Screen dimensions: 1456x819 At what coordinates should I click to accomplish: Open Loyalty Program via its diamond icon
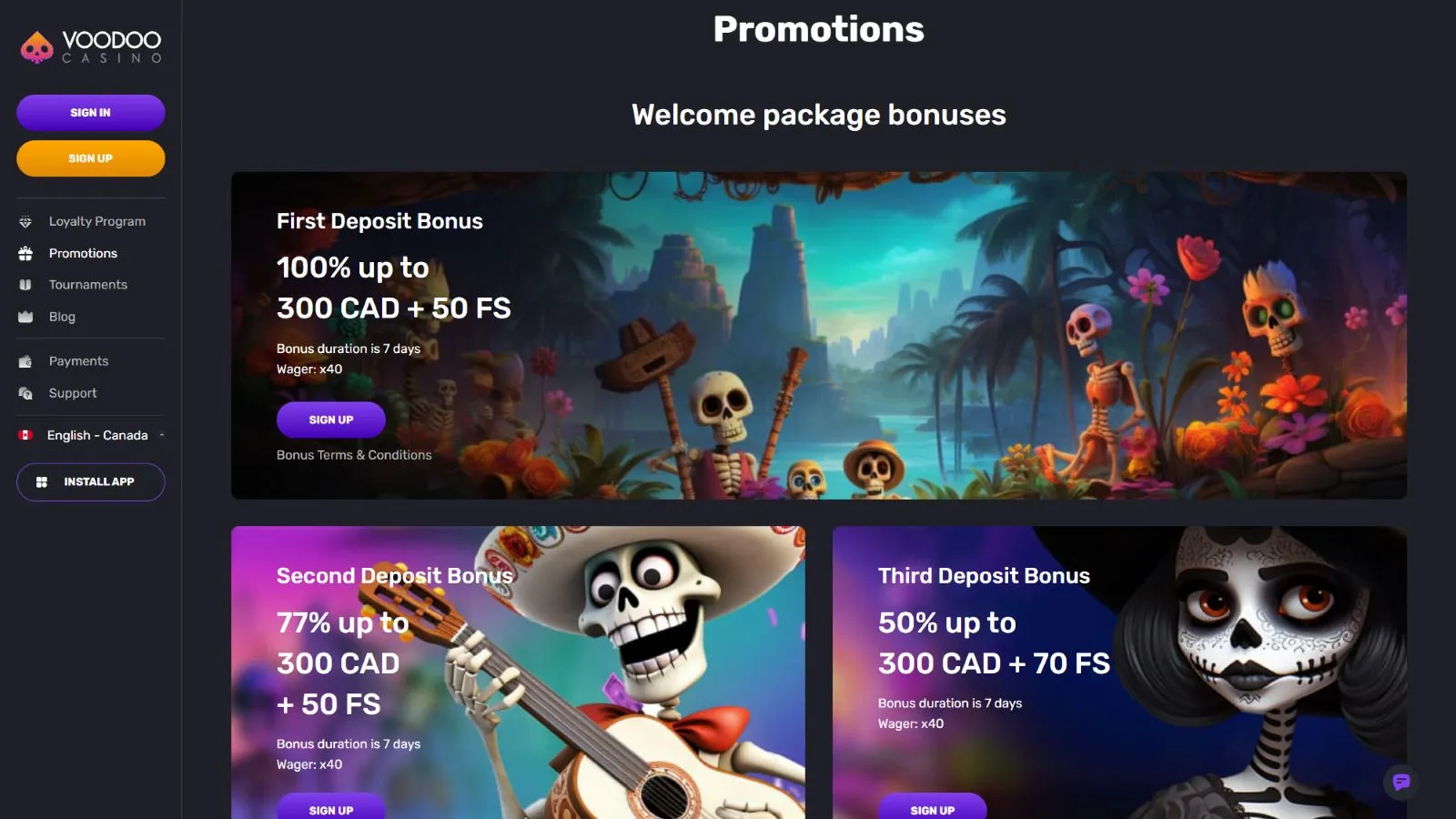[x=25, y=221]
